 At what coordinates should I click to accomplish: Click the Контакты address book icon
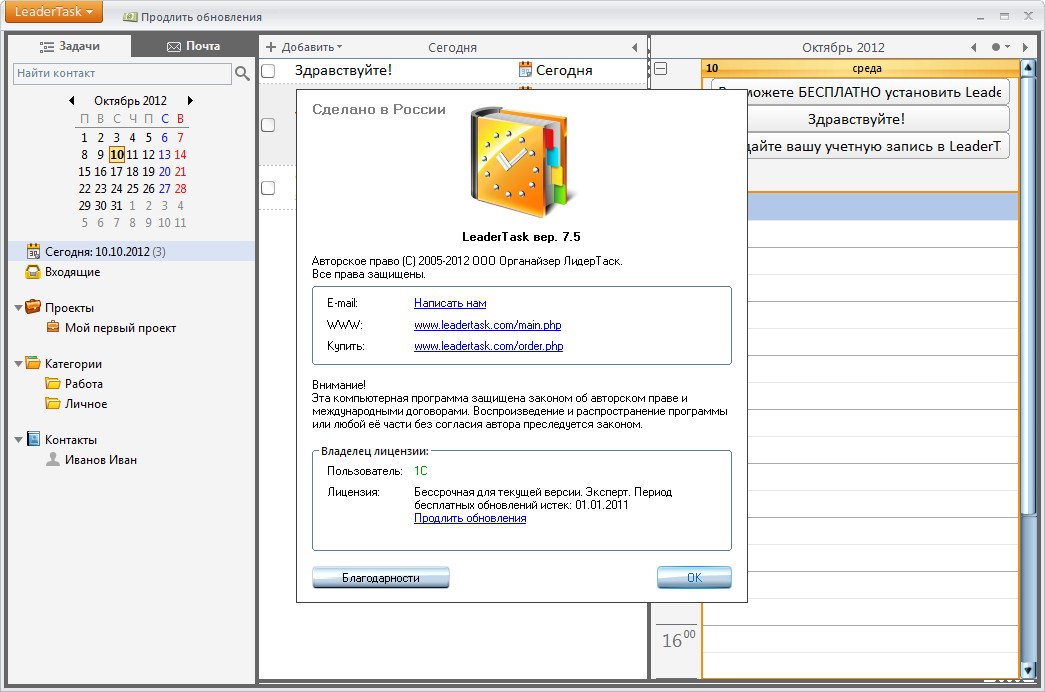33,440
